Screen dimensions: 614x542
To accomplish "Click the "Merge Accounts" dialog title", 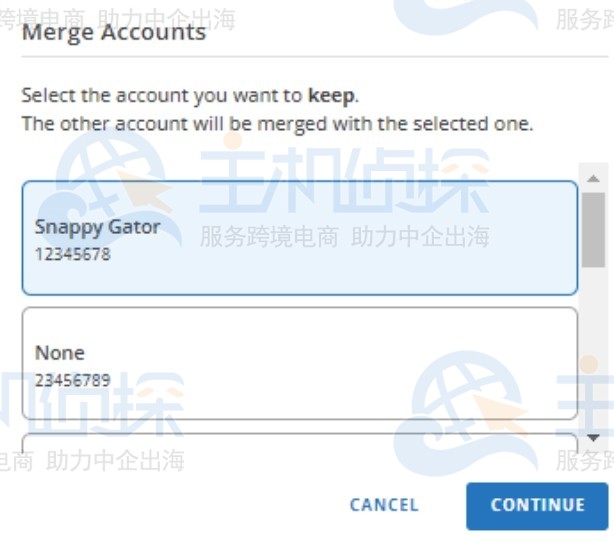I will pos(113,32).
